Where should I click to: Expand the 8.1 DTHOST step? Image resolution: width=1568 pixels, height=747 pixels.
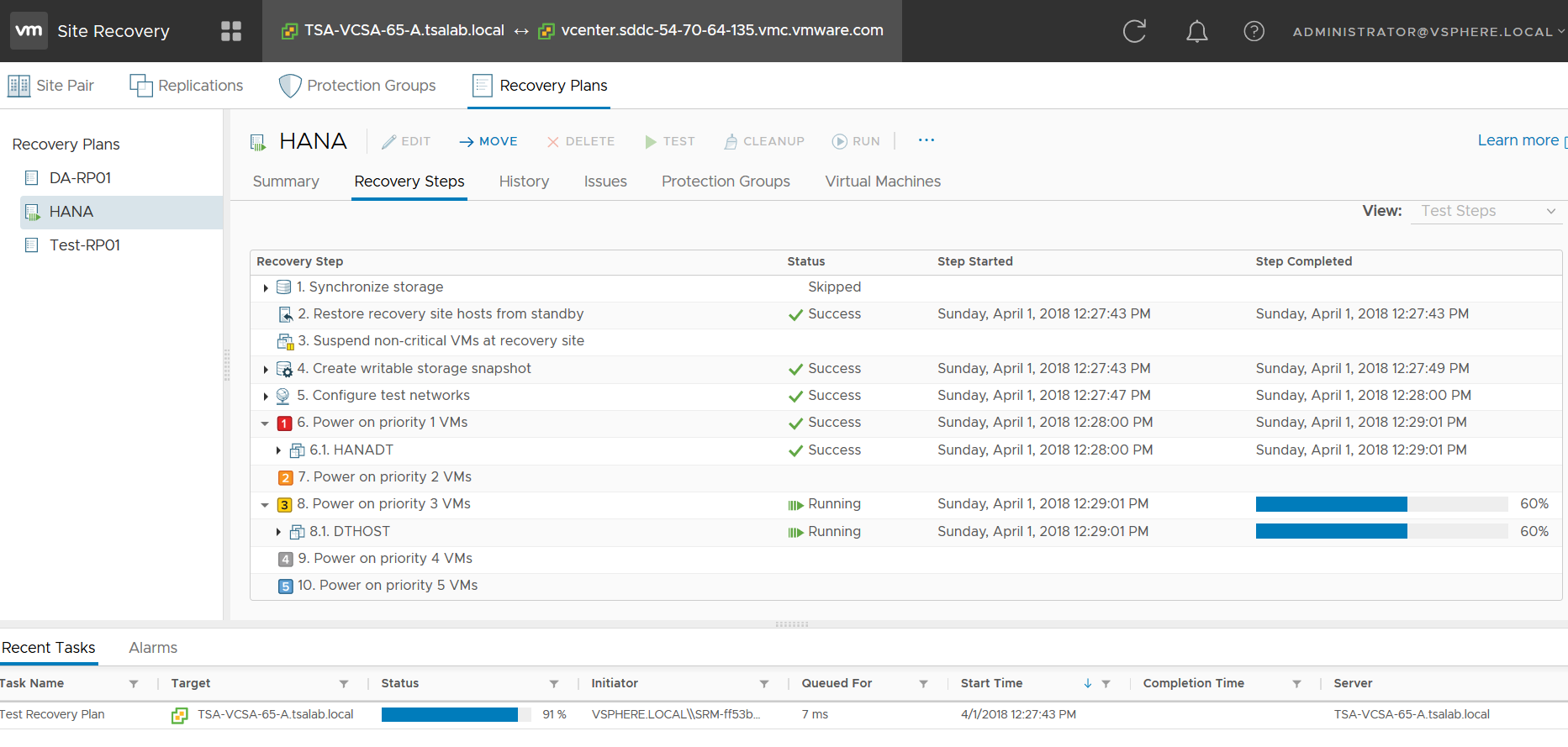tap(278, 532)
